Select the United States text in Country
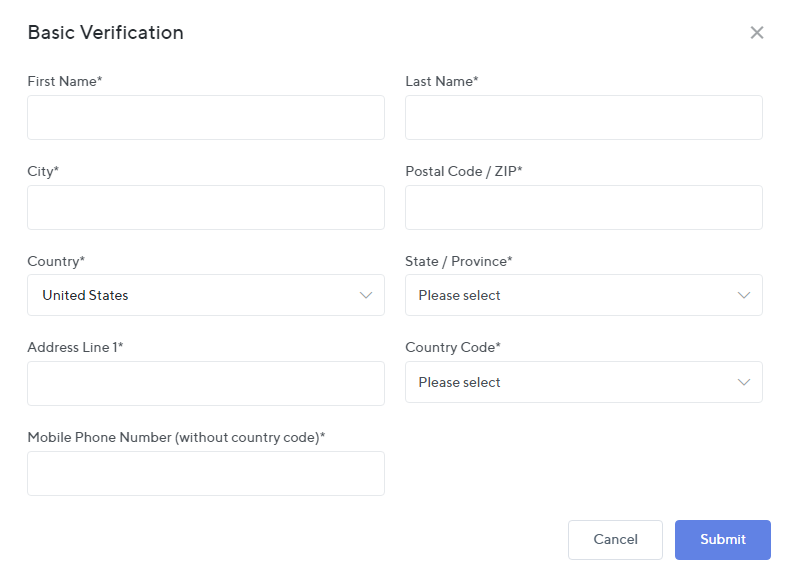791x579 pixels. (x=85, y=295)
